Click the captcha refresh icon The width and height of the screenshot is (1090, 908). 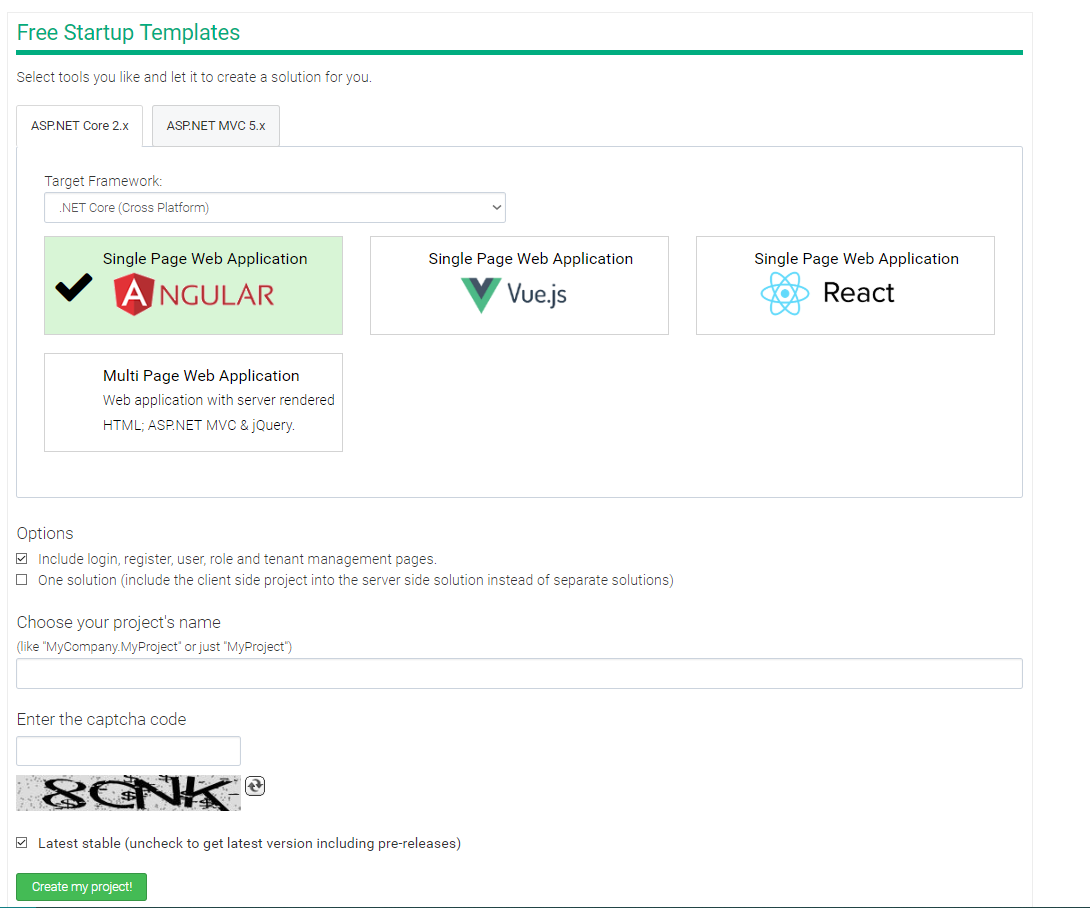click(x=255, y=786)
